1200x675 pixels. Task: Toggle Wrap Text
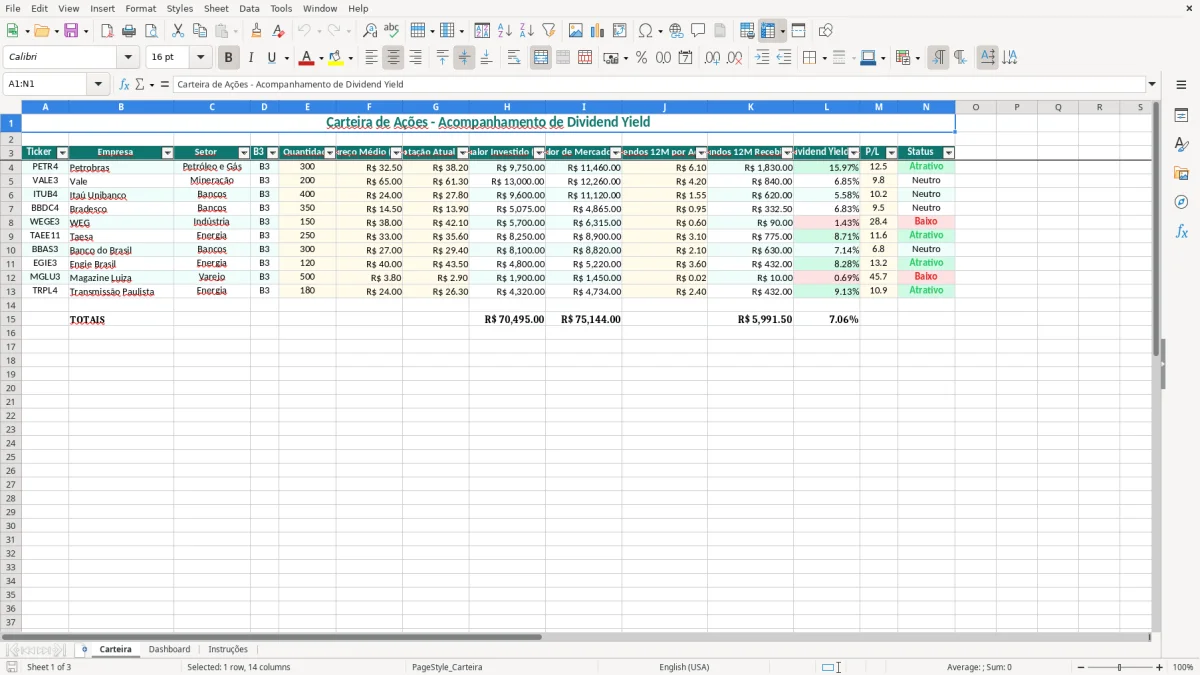514,58
